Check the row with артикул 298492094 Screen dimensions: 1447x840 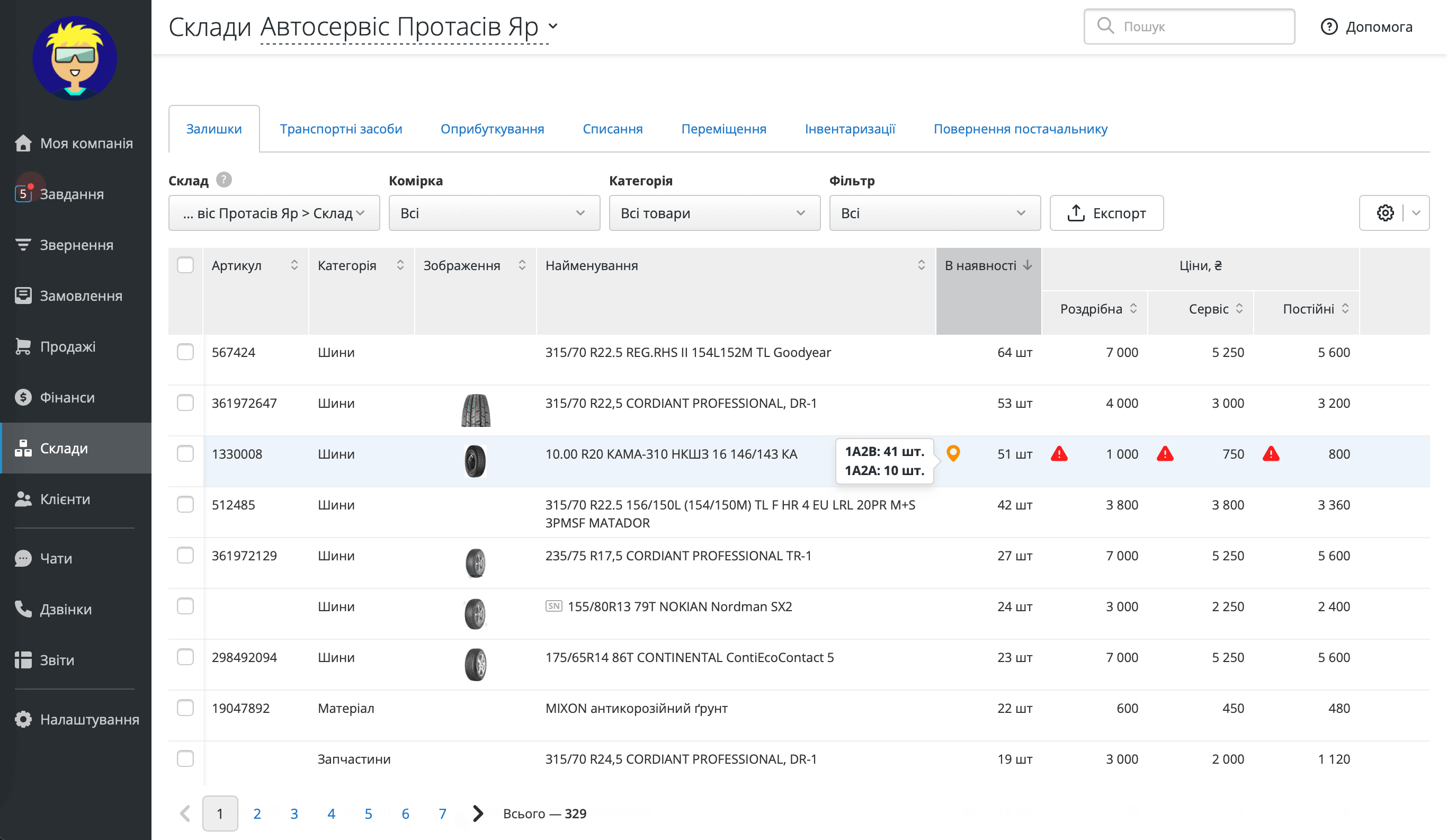coord(185,657)
